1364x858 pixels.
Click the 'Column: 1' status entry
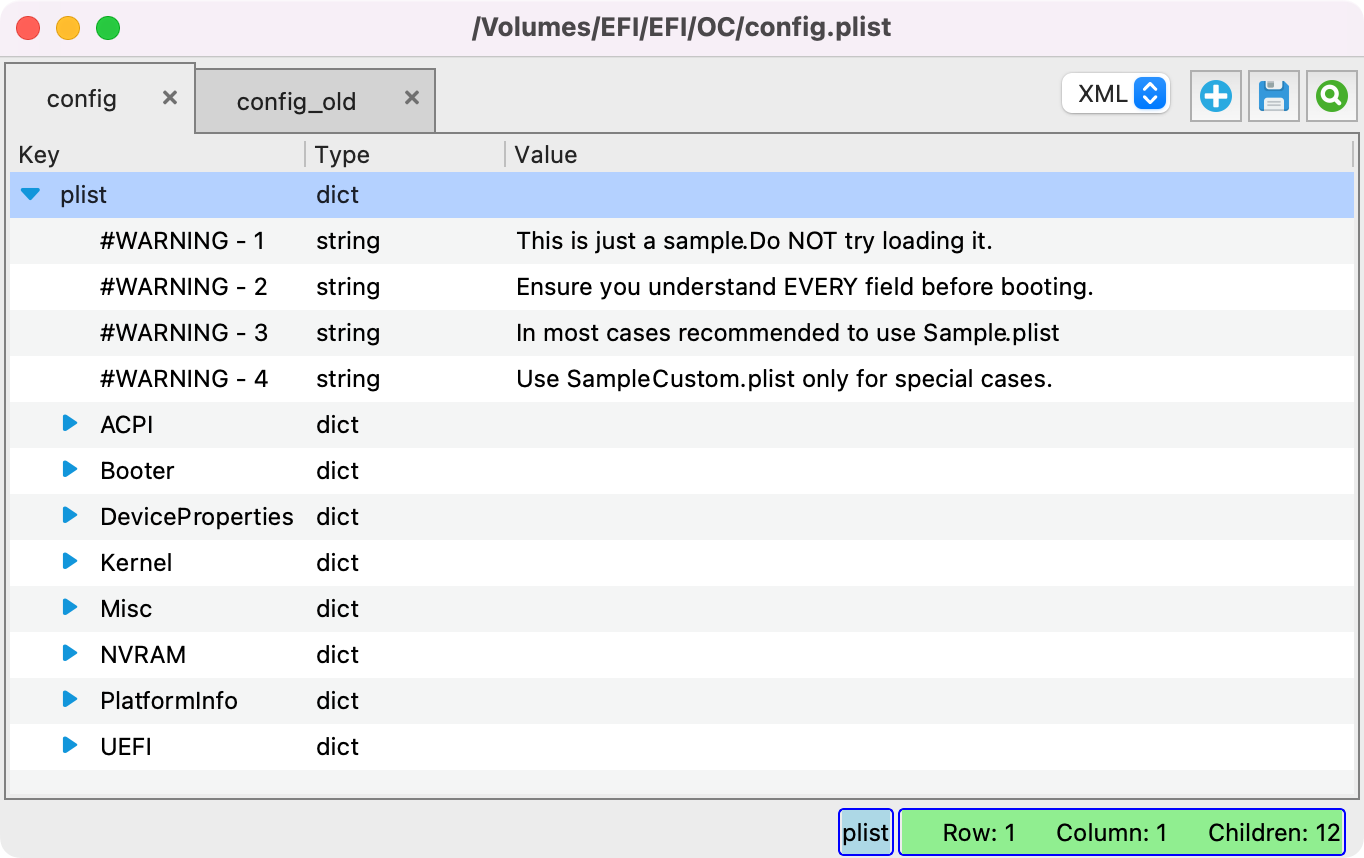(x=1112, y=833)
